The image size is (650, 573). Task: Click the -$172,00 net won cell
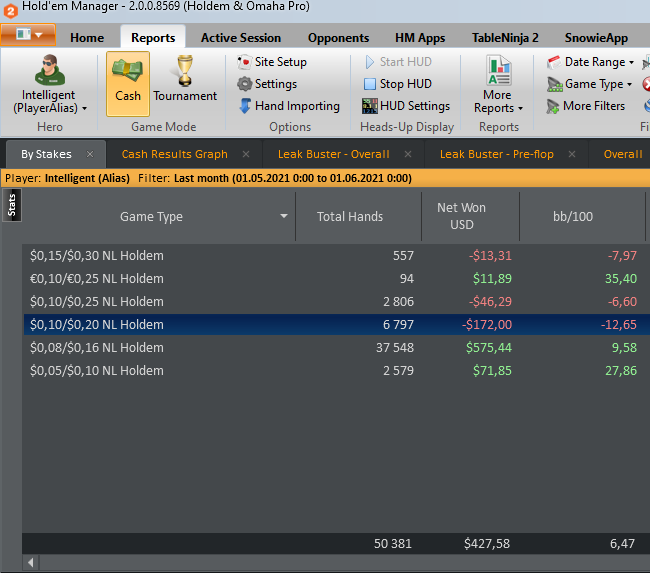(487, 325)
